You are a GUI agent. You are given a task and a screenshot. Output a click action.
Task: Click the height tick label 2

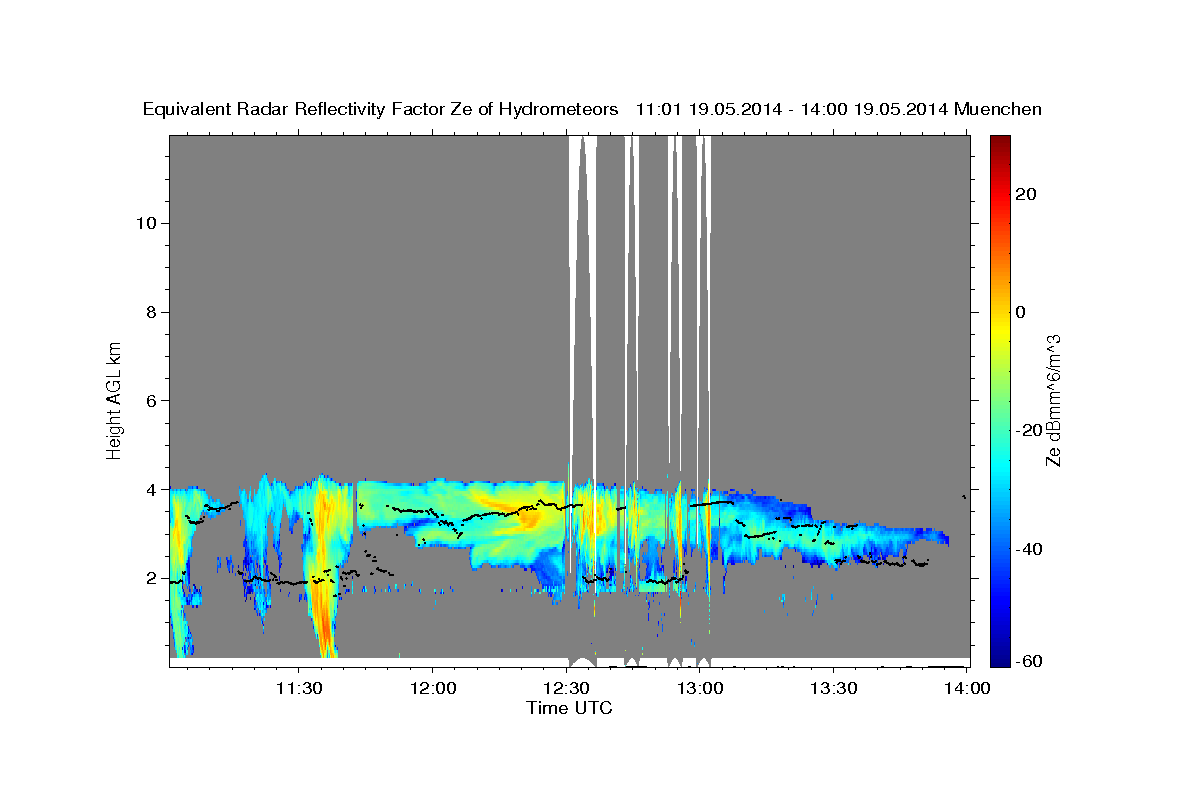point(152,578)
